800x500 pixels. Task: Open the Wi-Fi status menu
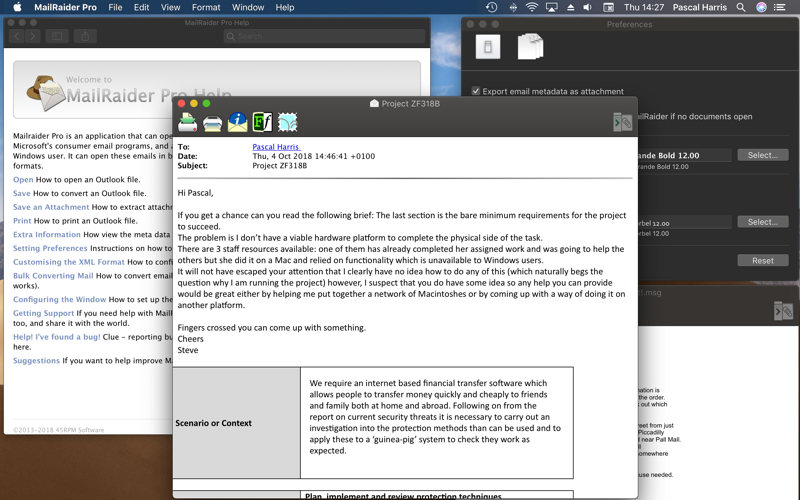532,7
